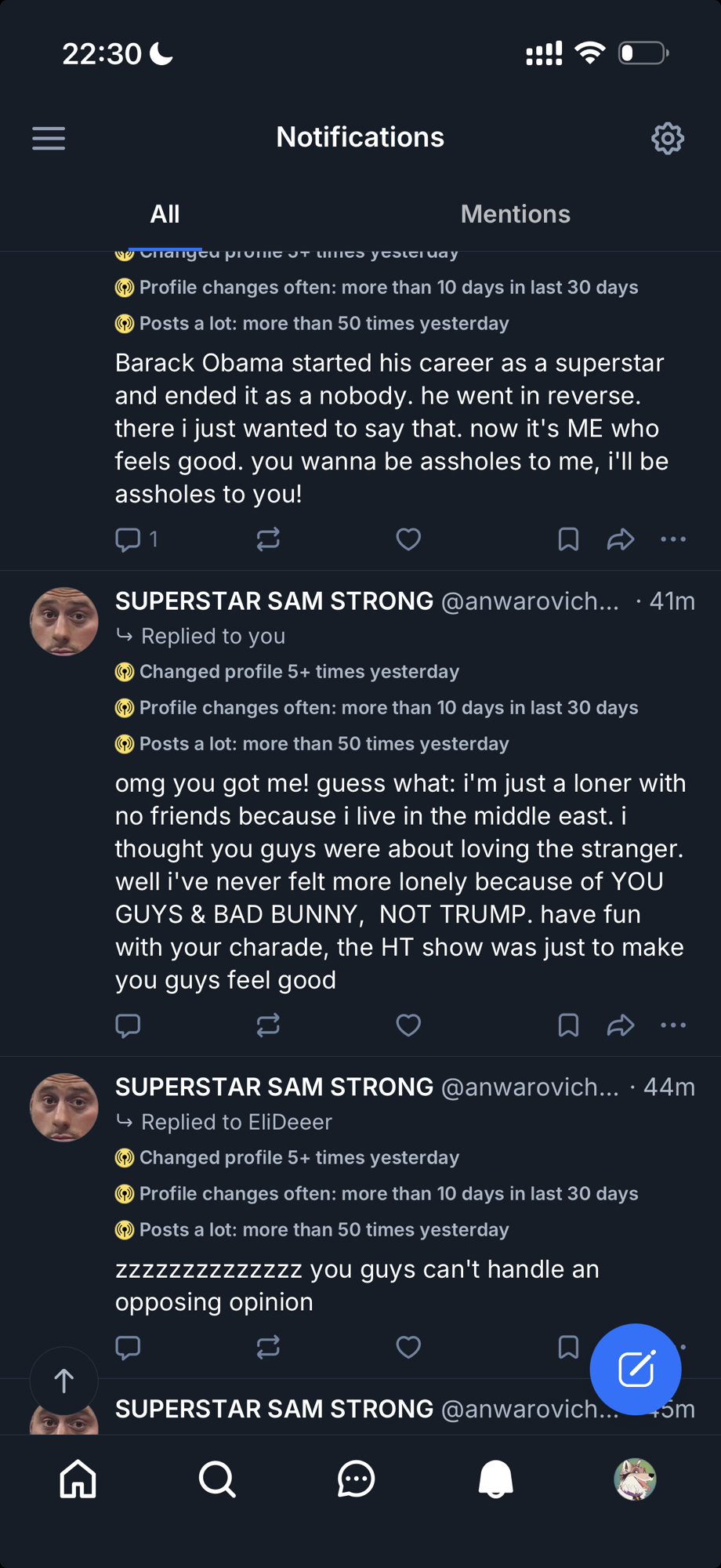This screenshot has height=1568, width=721.
Task: Like the Barack Obama post
Action: click(x=408, y=539)
